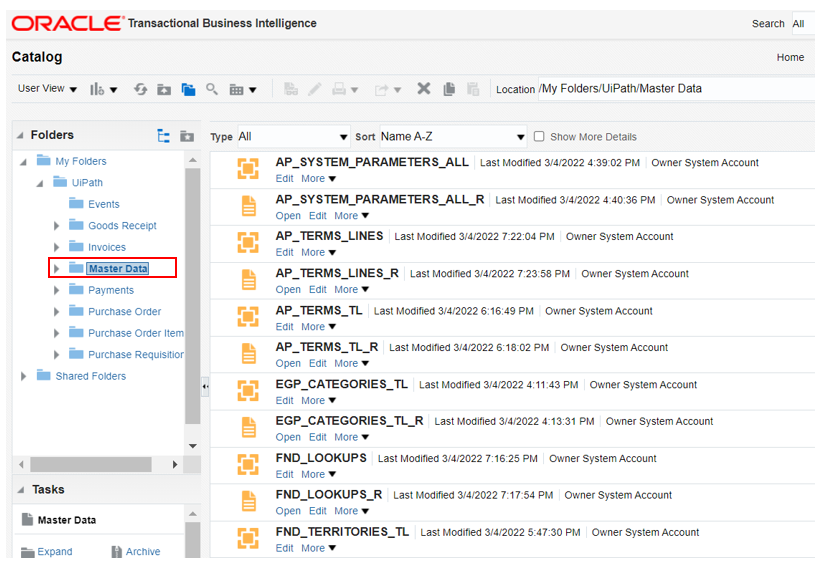Image resolution: width=819 pixels, height=568 pixels.
Task: Expand the Shared Folders tree node
Action: (x=24, y=376)
